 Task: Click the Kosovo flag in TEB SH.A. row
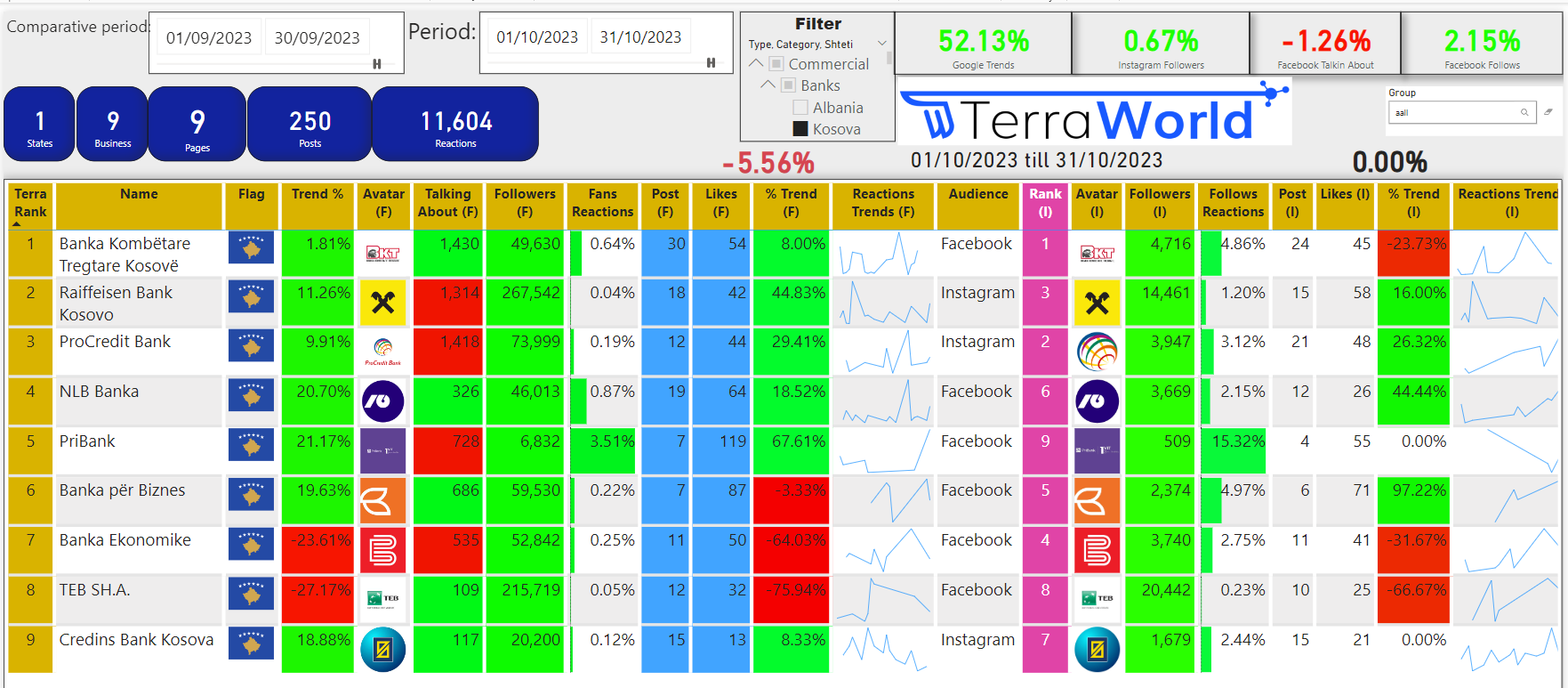[x=251, y=595]
